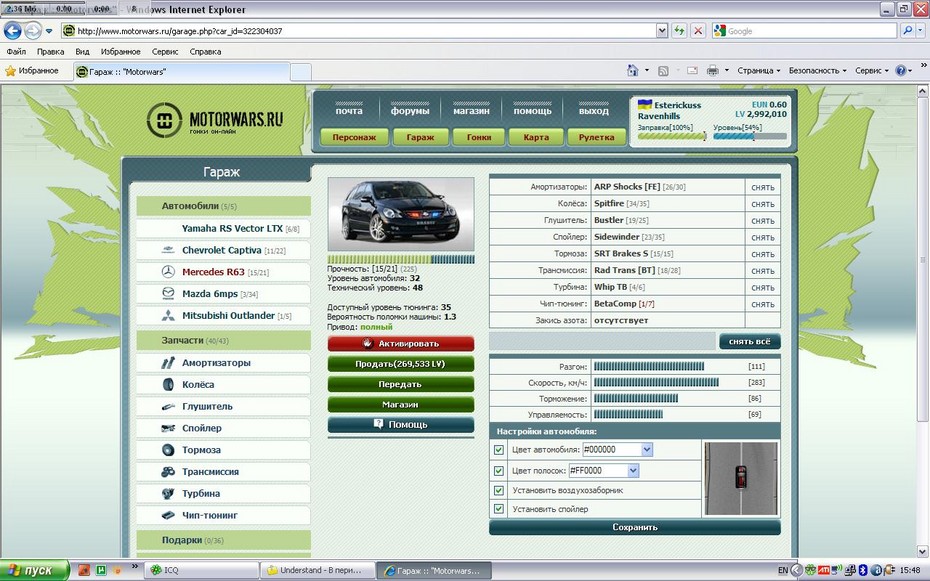Click the search magnifier icon
The image size is (930, 581).
click(907, 31)
